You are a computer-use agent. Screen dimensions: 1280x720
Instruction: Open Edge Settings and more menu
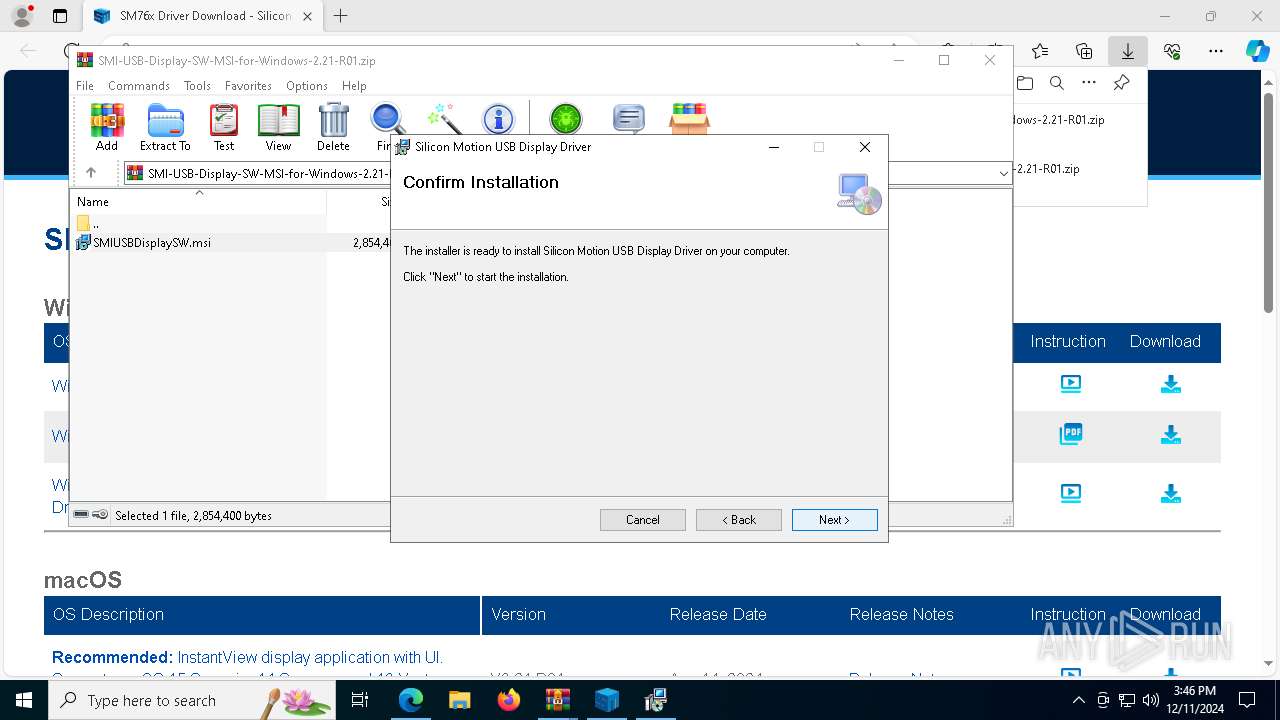(x=1216, y=51)
